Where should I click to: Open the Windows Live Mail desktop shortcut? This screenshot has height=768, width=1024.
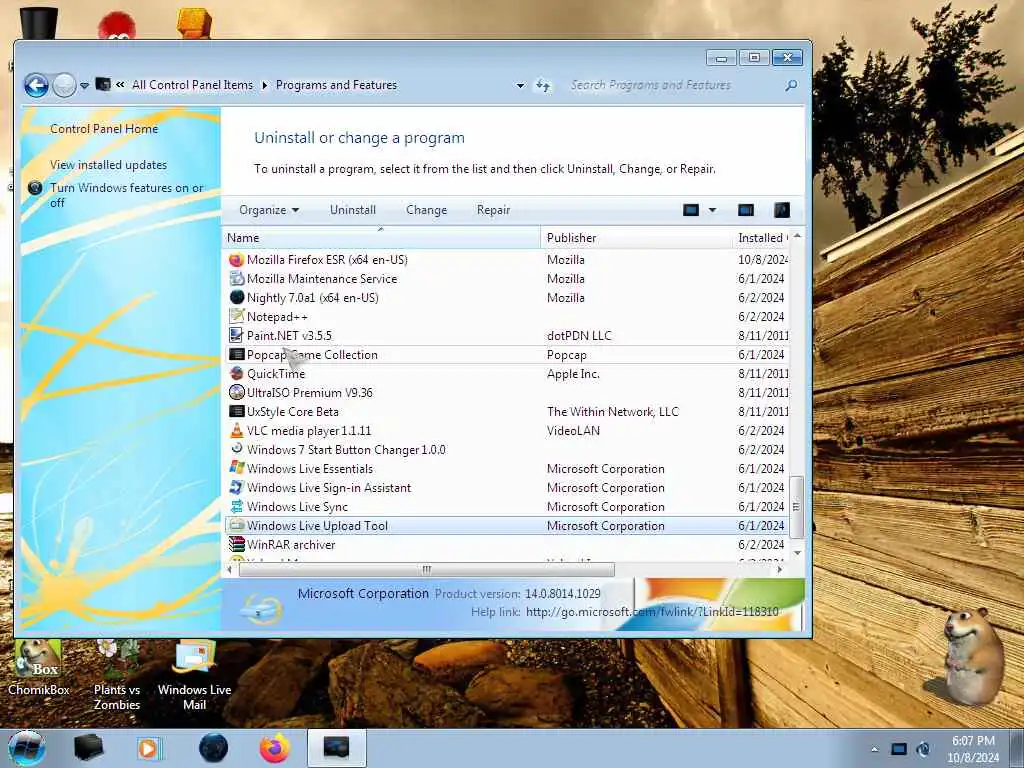pos(195,676)
